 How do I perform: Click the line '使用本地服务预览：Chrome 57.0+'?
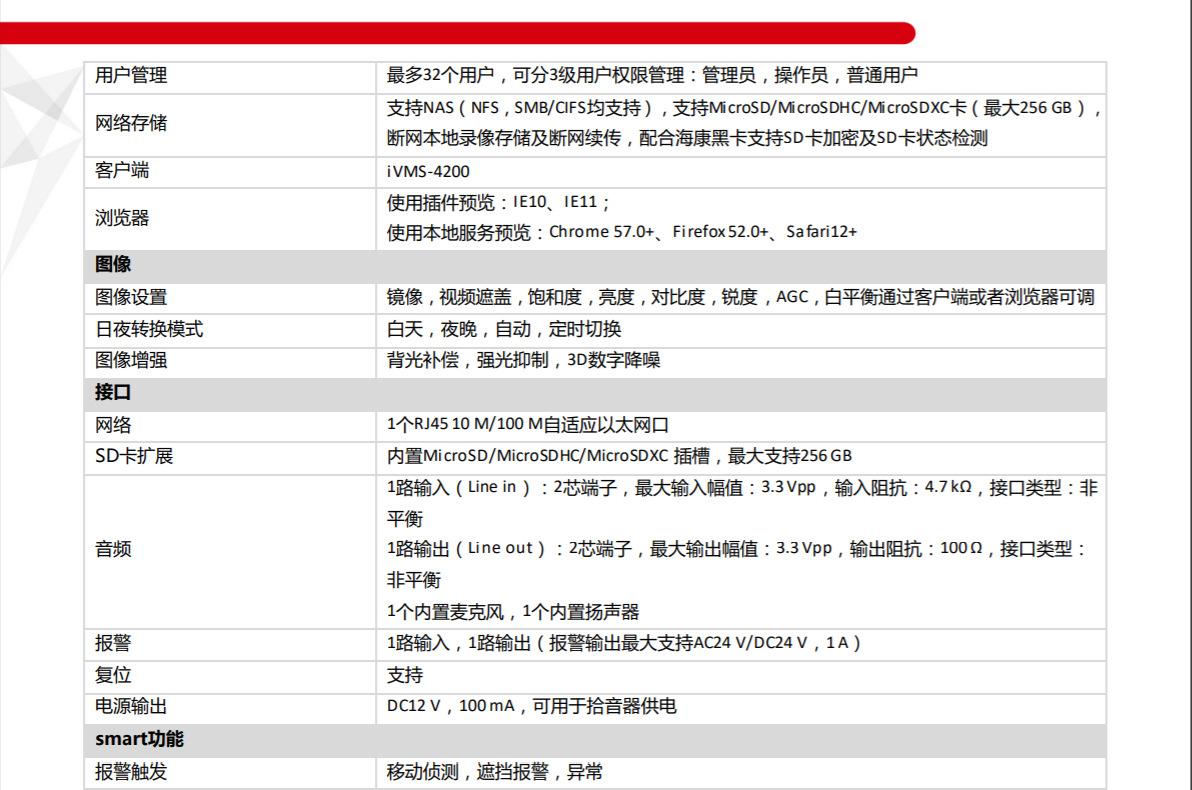[x=622, y=232]
